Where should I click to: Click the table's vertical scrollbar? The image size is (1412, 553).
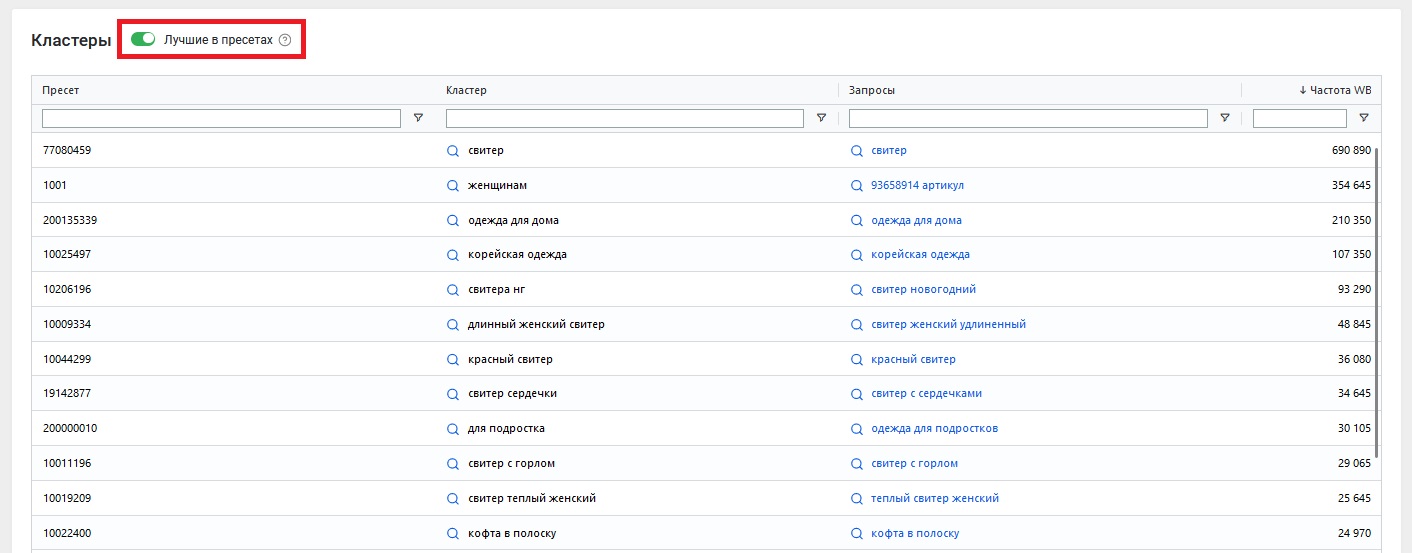coord(1377,302)
